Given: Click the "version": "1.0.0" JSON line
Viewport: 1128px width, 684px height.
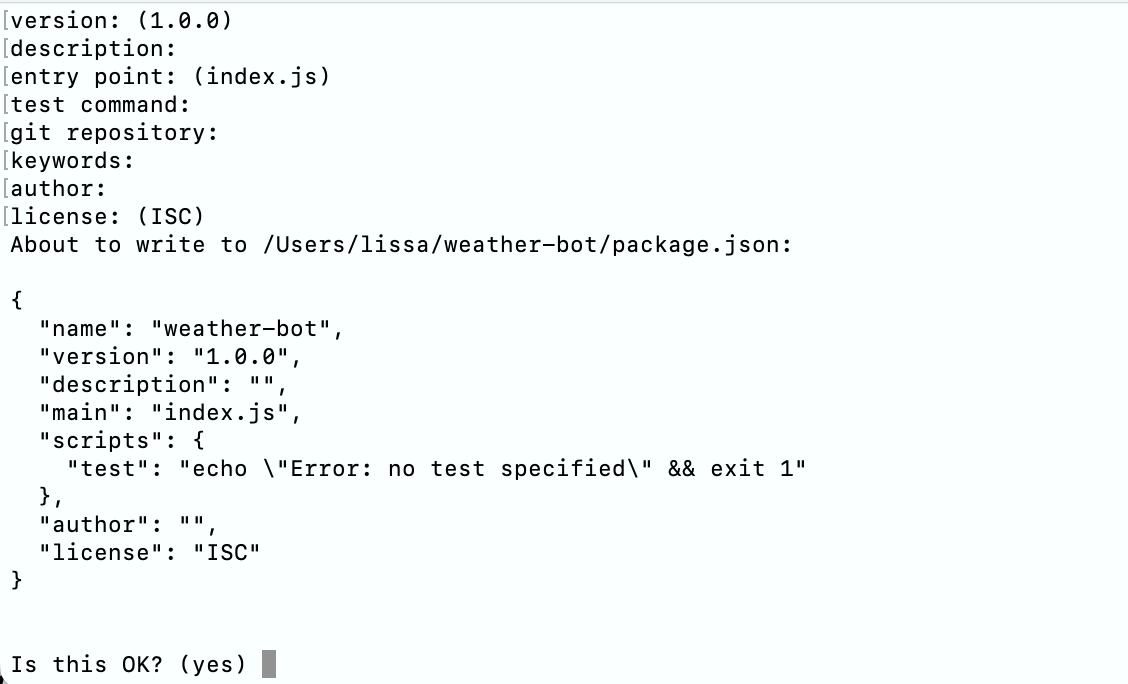Looking at the screenshot, I should (x=170, y=356).
